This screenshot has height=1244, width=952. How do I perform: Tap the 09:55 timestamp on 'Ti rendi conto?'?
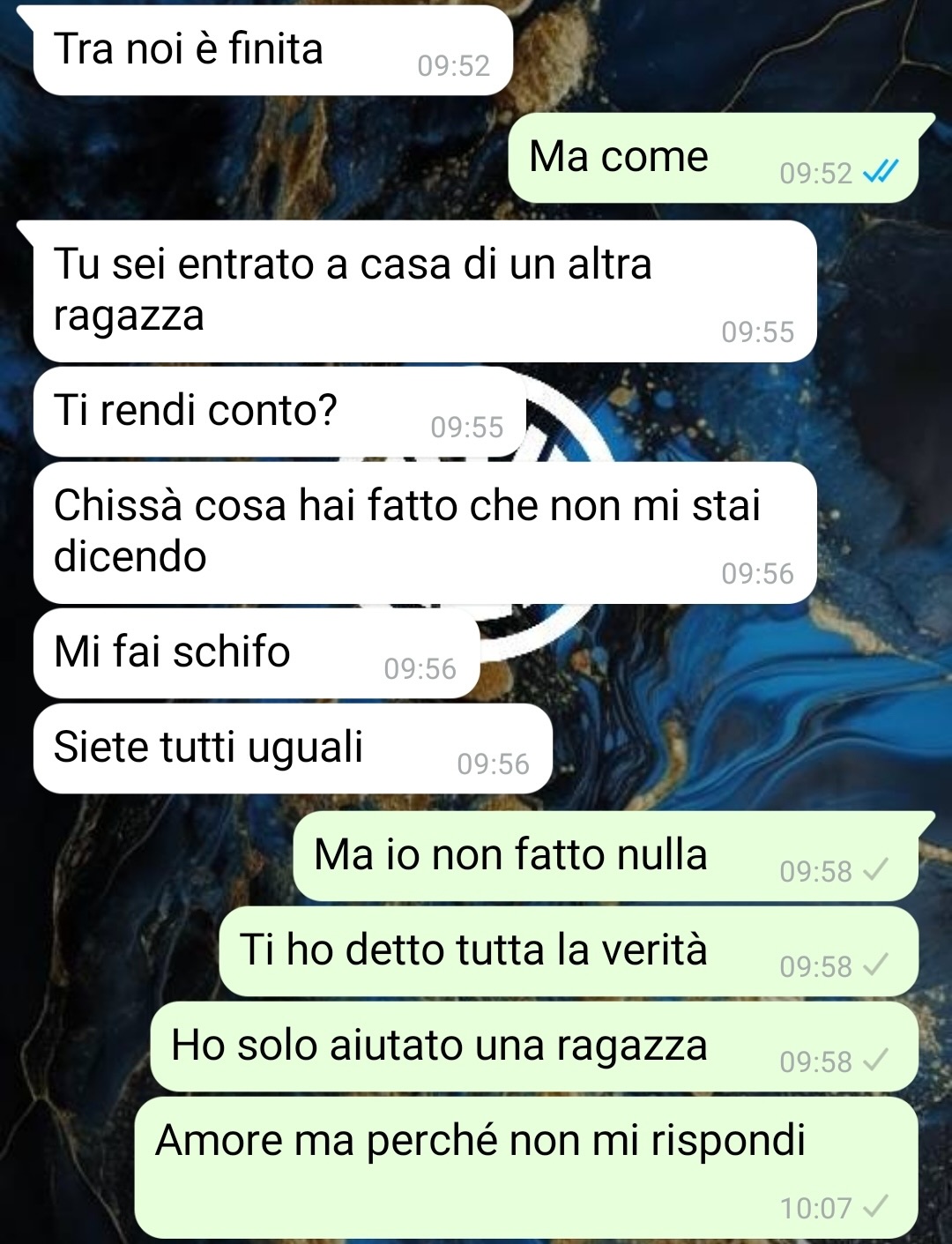coord(466,427)
